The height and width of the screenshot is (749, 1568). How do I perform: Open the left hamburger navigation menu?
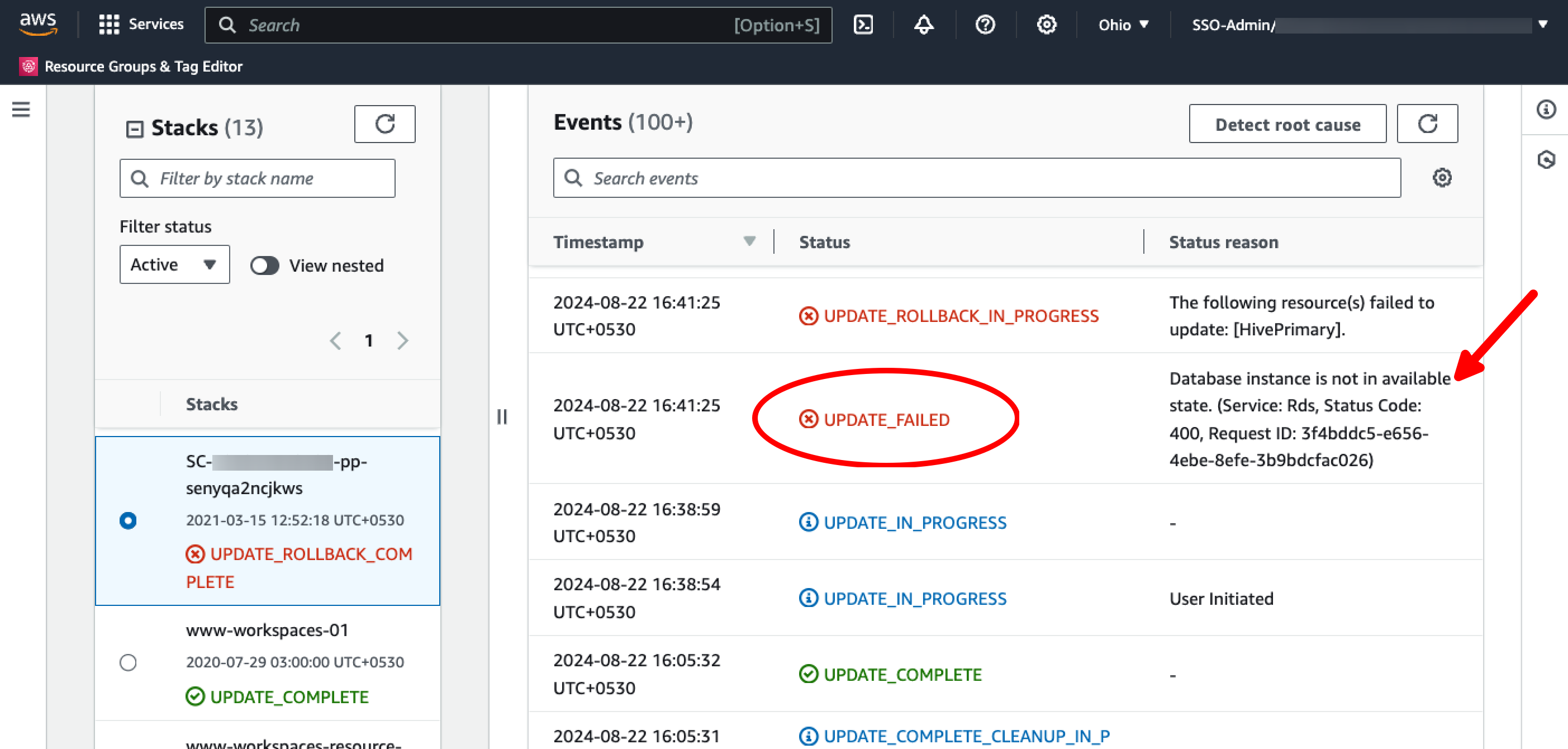click(x=21, y=110)
